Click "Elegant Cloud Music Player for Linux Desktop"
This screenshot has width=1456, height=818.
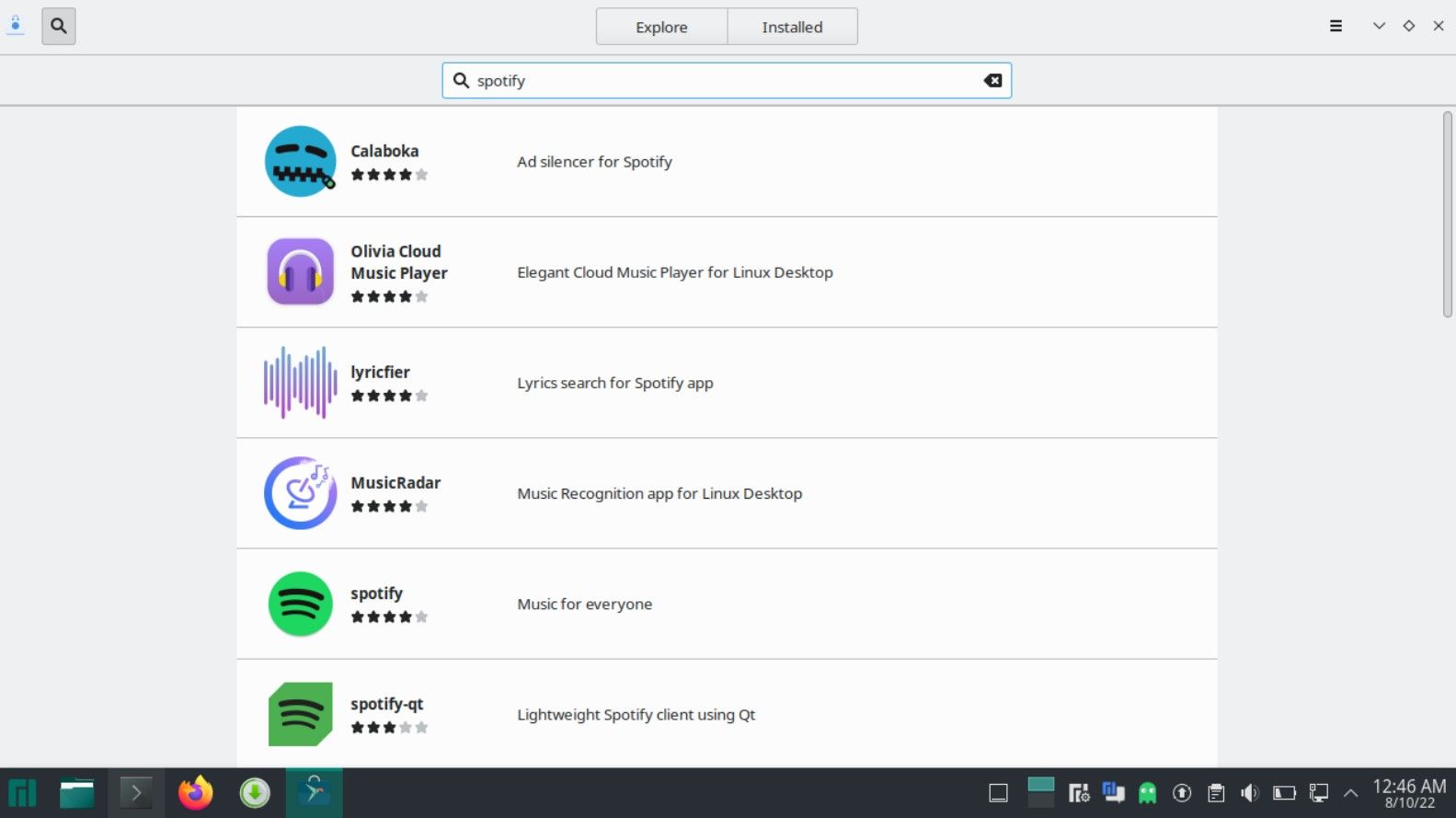[x=675, y=272]
